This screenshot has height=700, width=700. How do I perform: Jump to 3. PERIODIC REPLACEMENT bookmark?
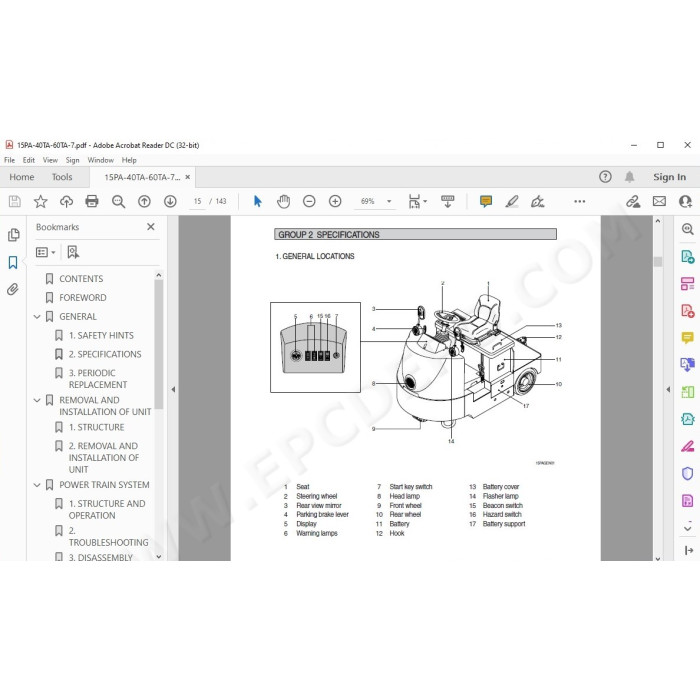(98, 379)
